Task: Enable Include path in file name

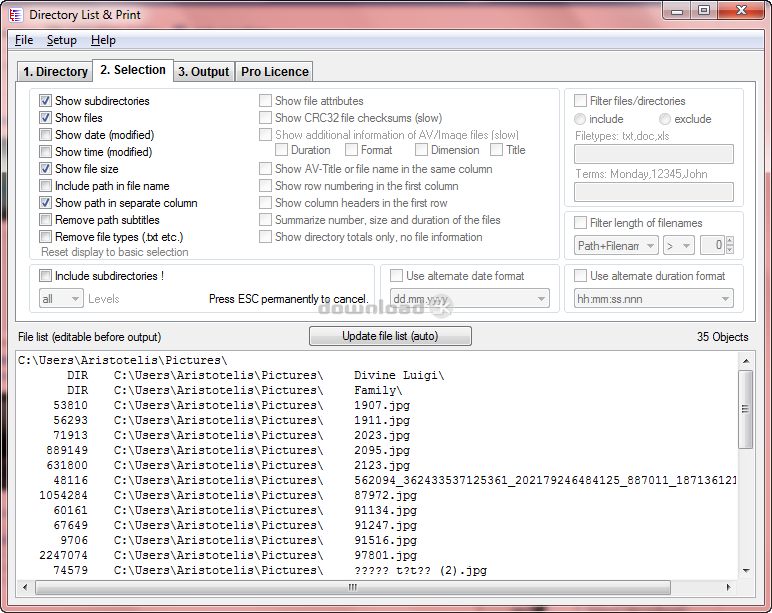Action: click(x=45, y=186)
